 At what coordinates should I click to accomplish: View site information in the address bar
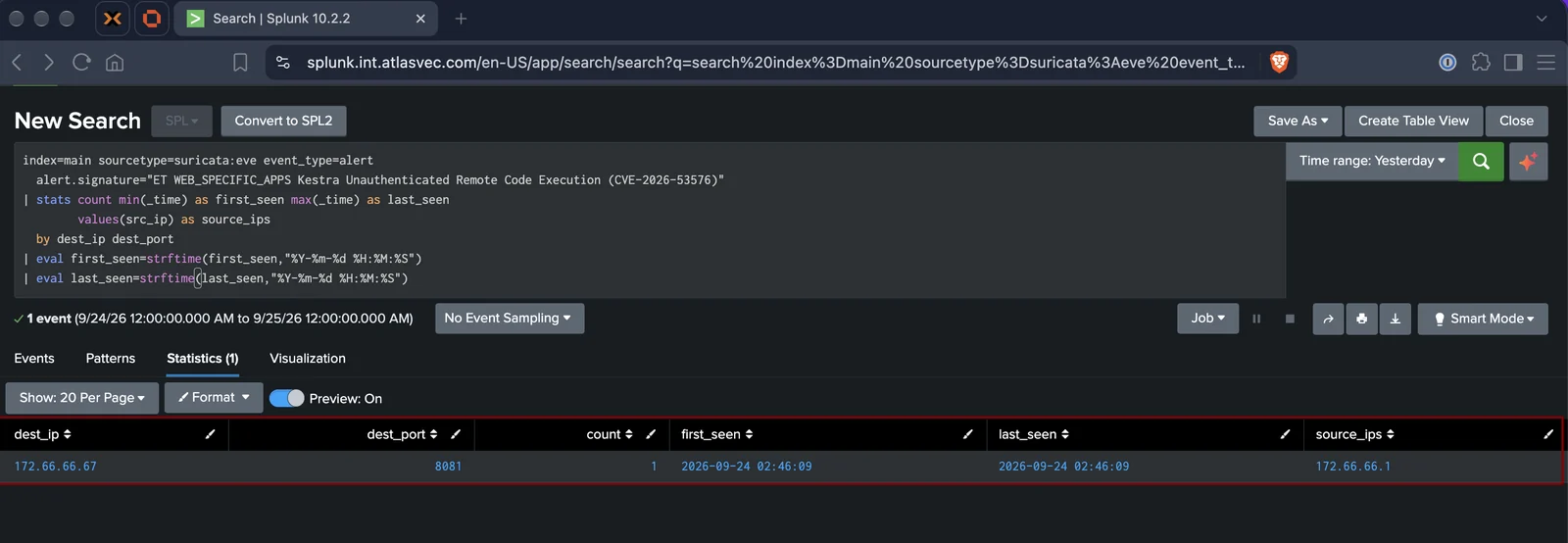click(x=283, y=63)
